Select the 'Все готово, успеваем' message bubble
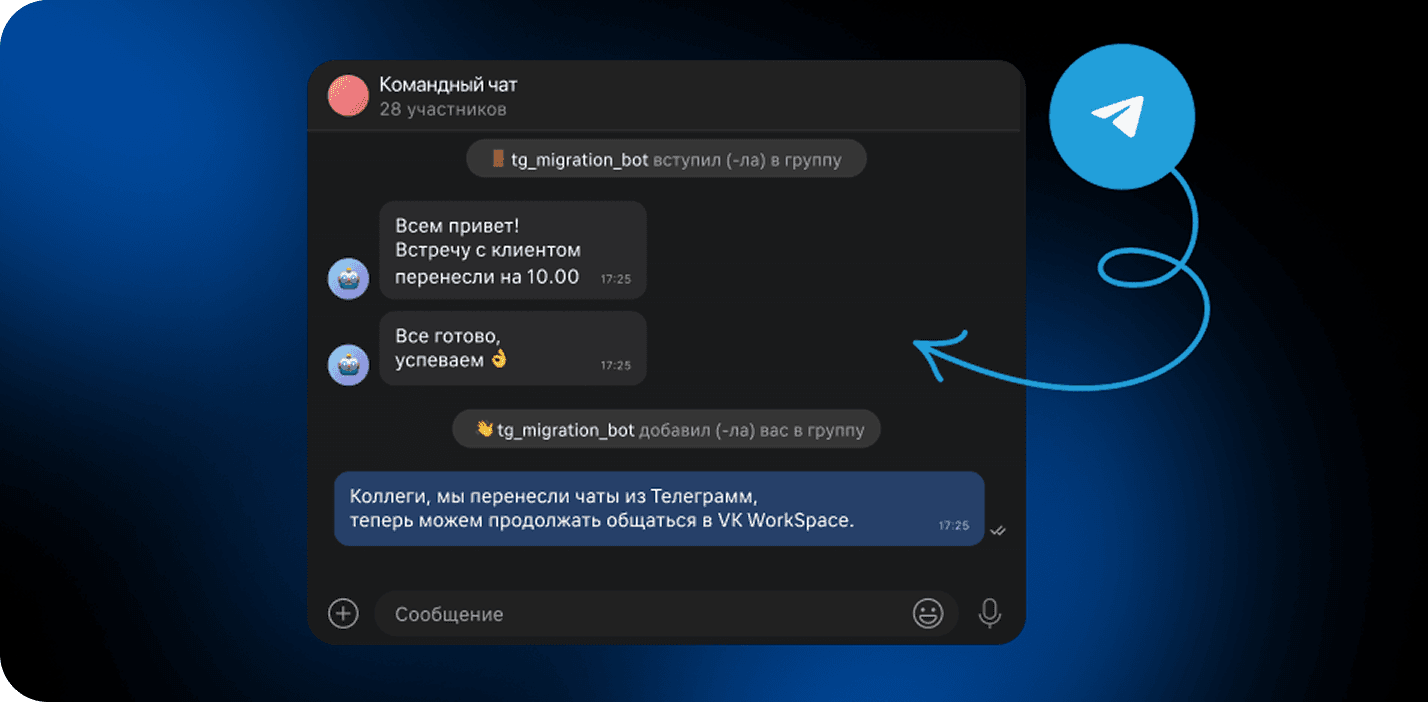This screenshot has height=702, width=1428. click(x=513, y=348)
